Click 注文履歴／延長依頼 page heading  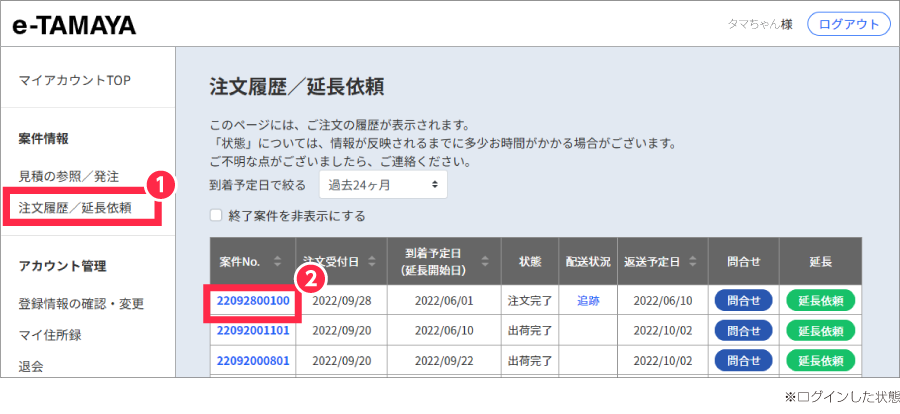coord(297,87)
